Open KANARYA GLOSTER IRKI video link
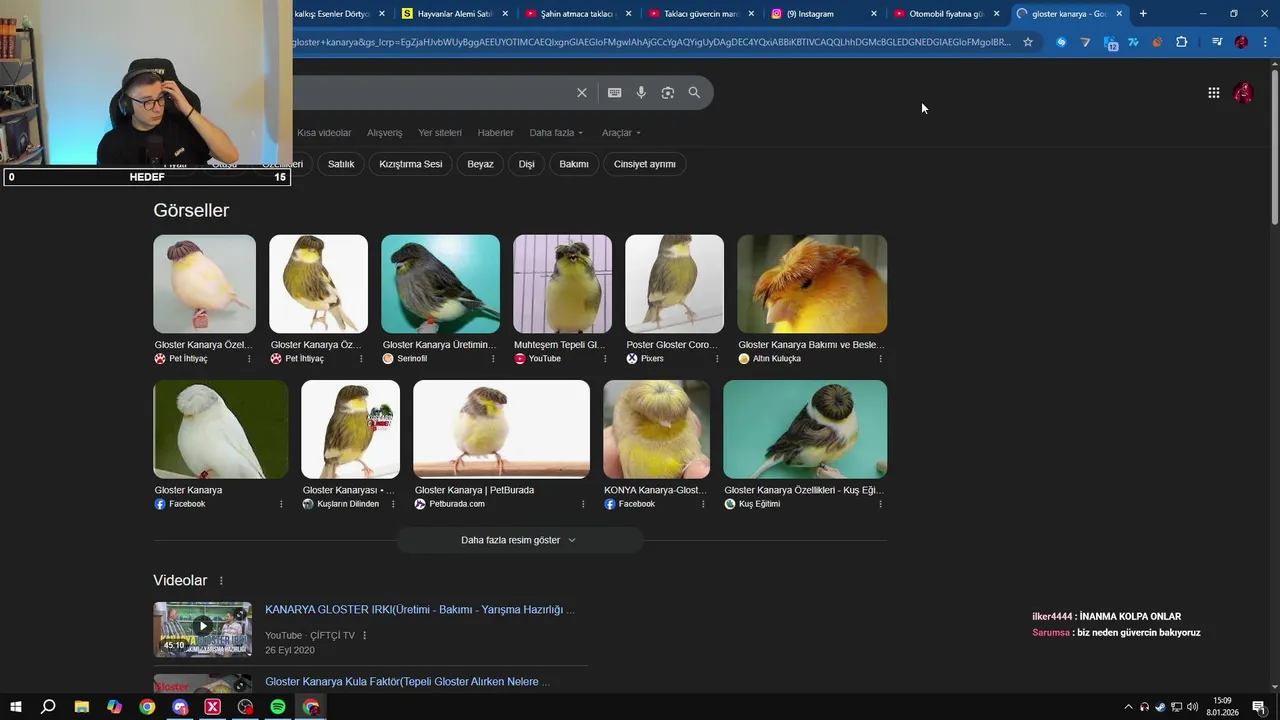This screenshot has width=1280, height=720. tap(420, 610)
